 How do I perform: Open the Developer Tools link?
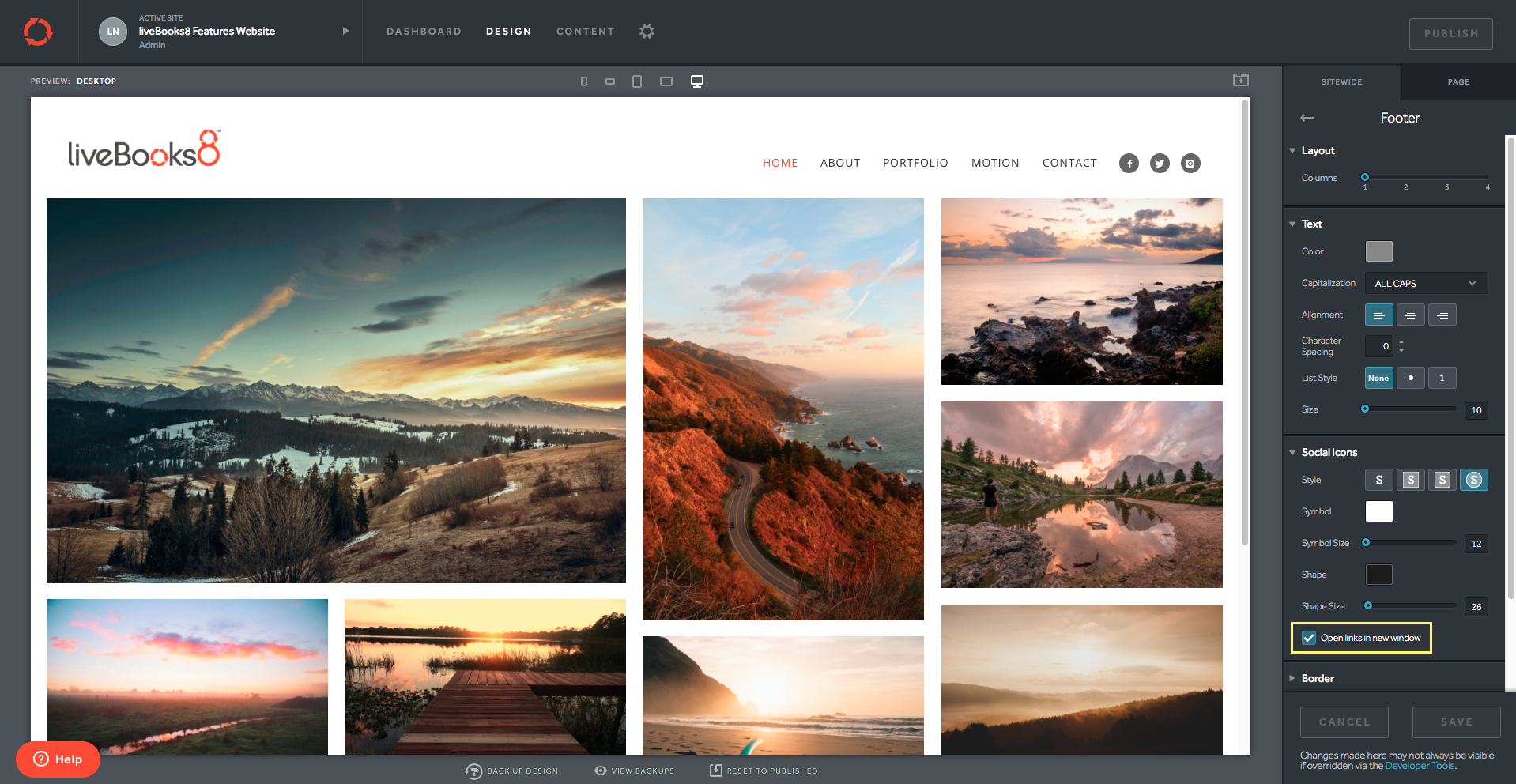[1420, 766]
